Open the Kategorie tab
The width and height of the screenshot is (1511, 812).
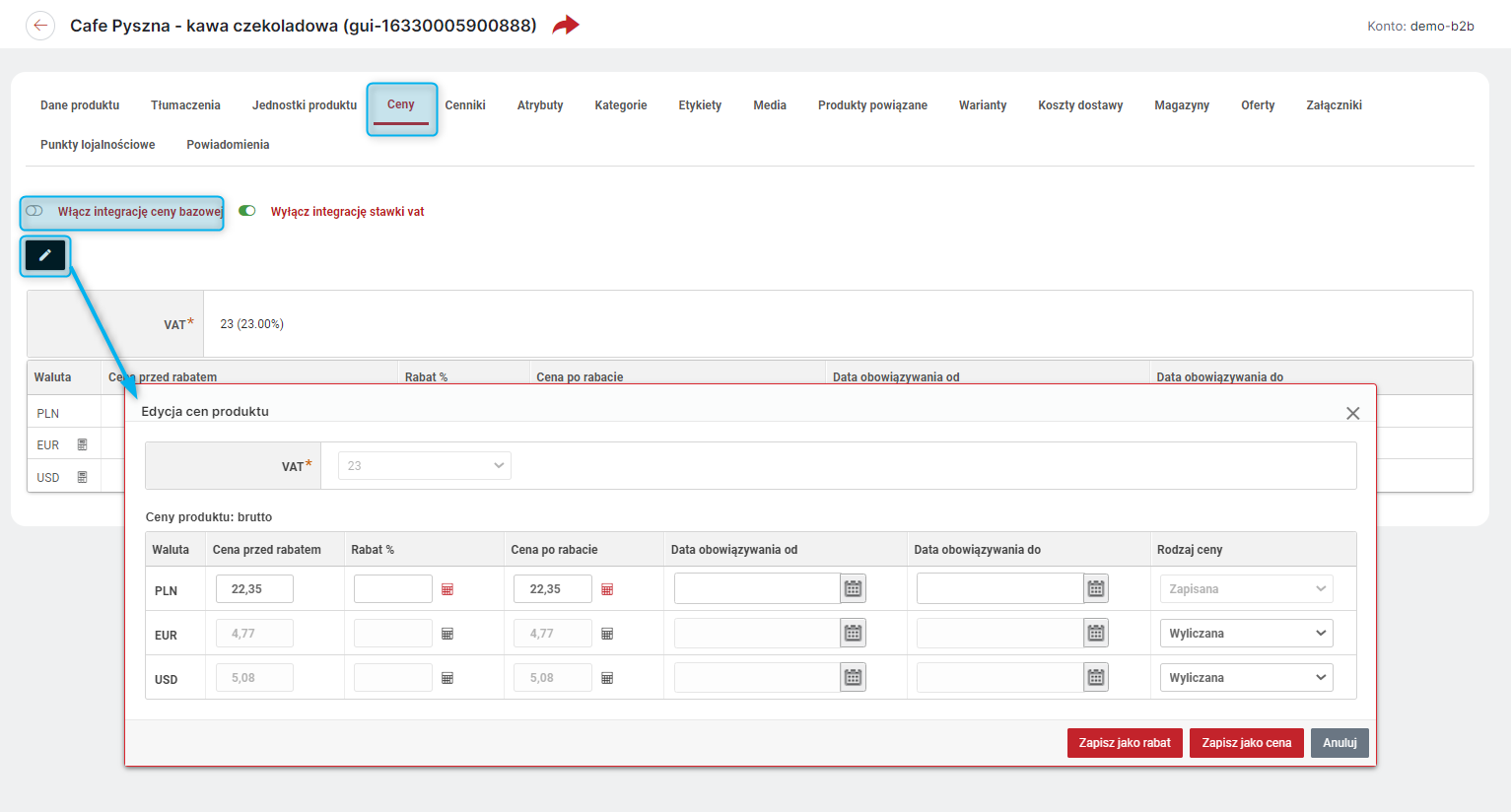pos(621,105)
